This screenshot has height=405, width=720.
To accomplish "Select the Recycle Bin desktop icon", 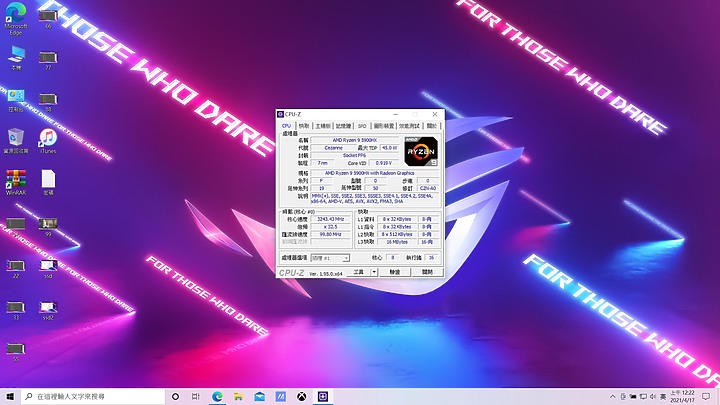I will (x=16, y=141).
